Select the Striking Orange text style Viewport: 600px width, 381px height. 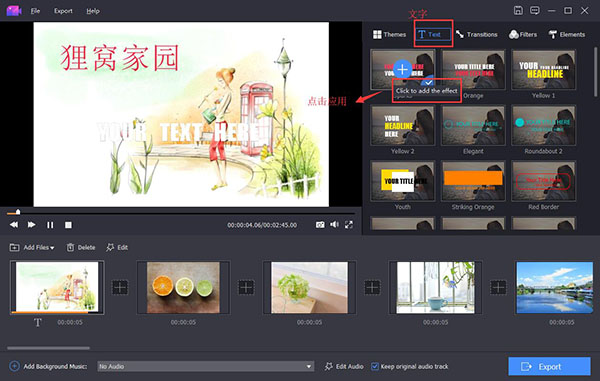coord(473,181)
